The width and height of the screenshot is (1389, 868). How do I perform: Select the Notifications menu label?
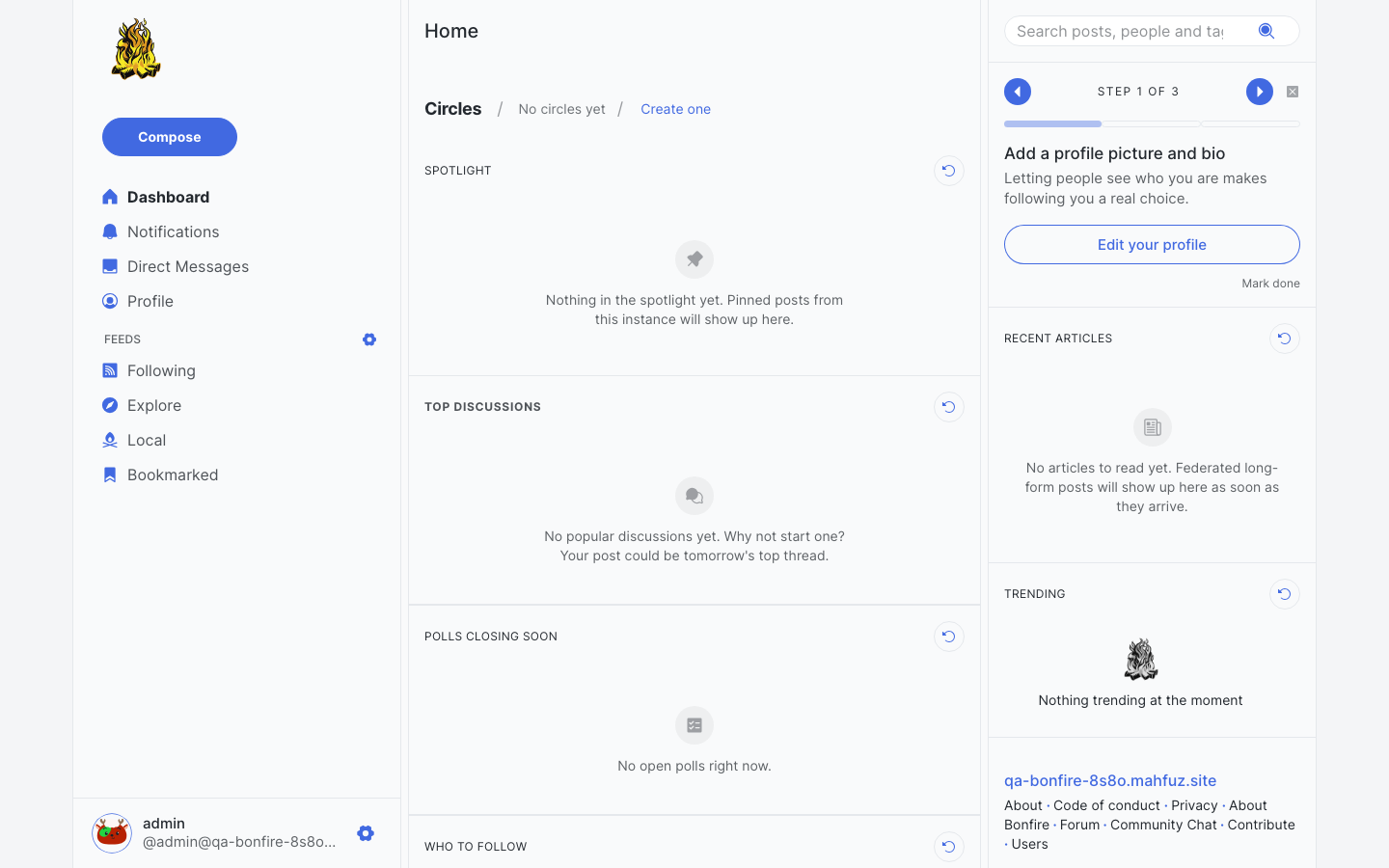[x=174, y=231]
